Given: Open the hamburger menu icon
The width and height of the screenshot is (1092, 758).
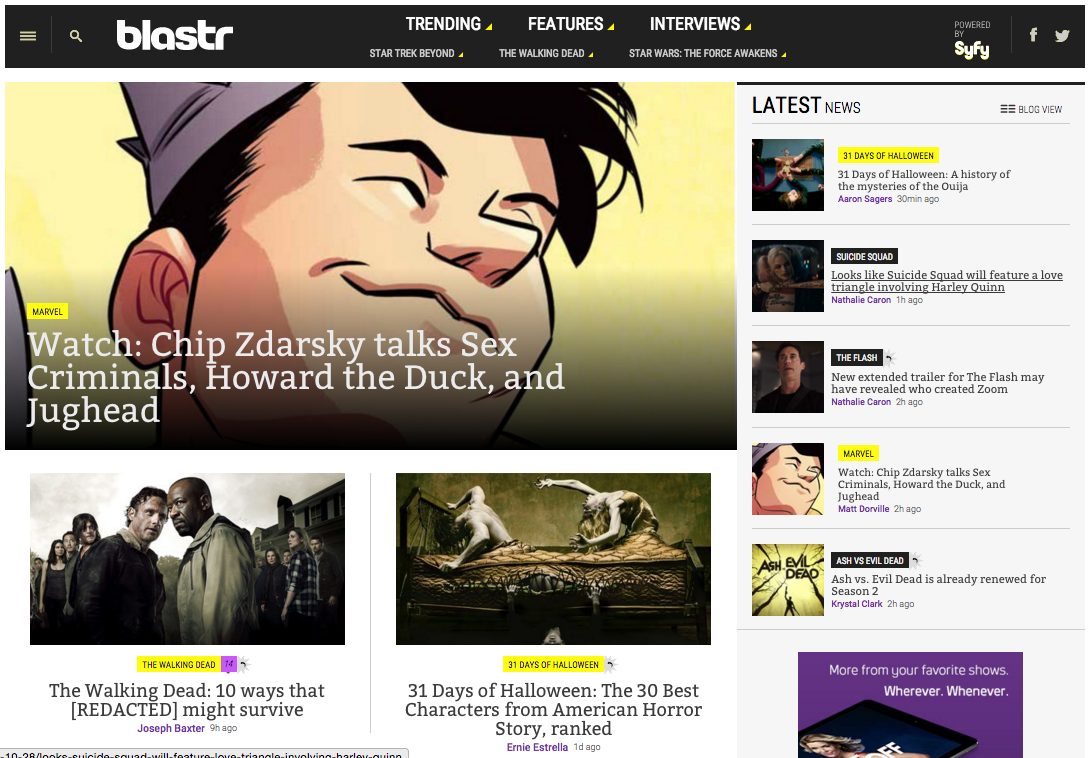Looking at the screenshot, I should click(x=28, y=36).
